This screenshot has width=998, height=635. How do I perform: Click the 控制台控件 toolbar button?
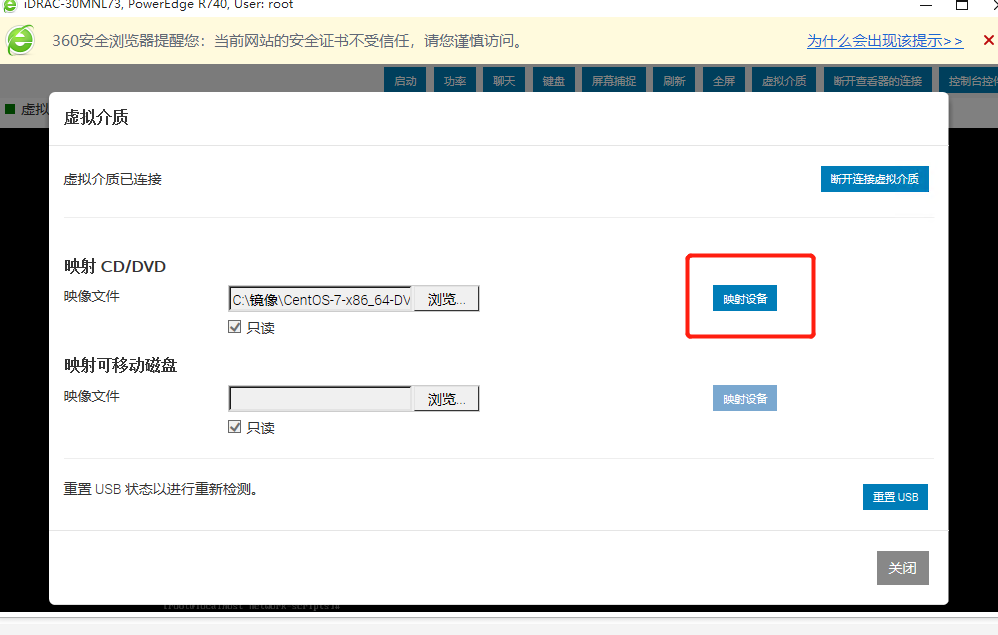click(968, 81)
